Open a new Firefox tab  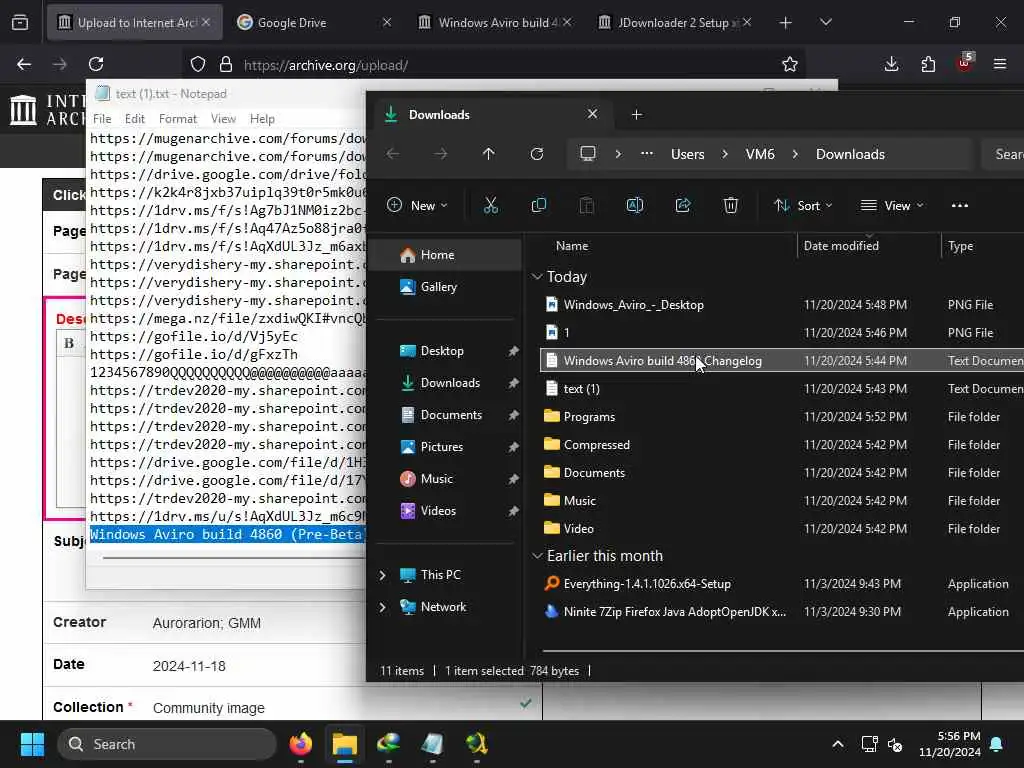(786, 23)
